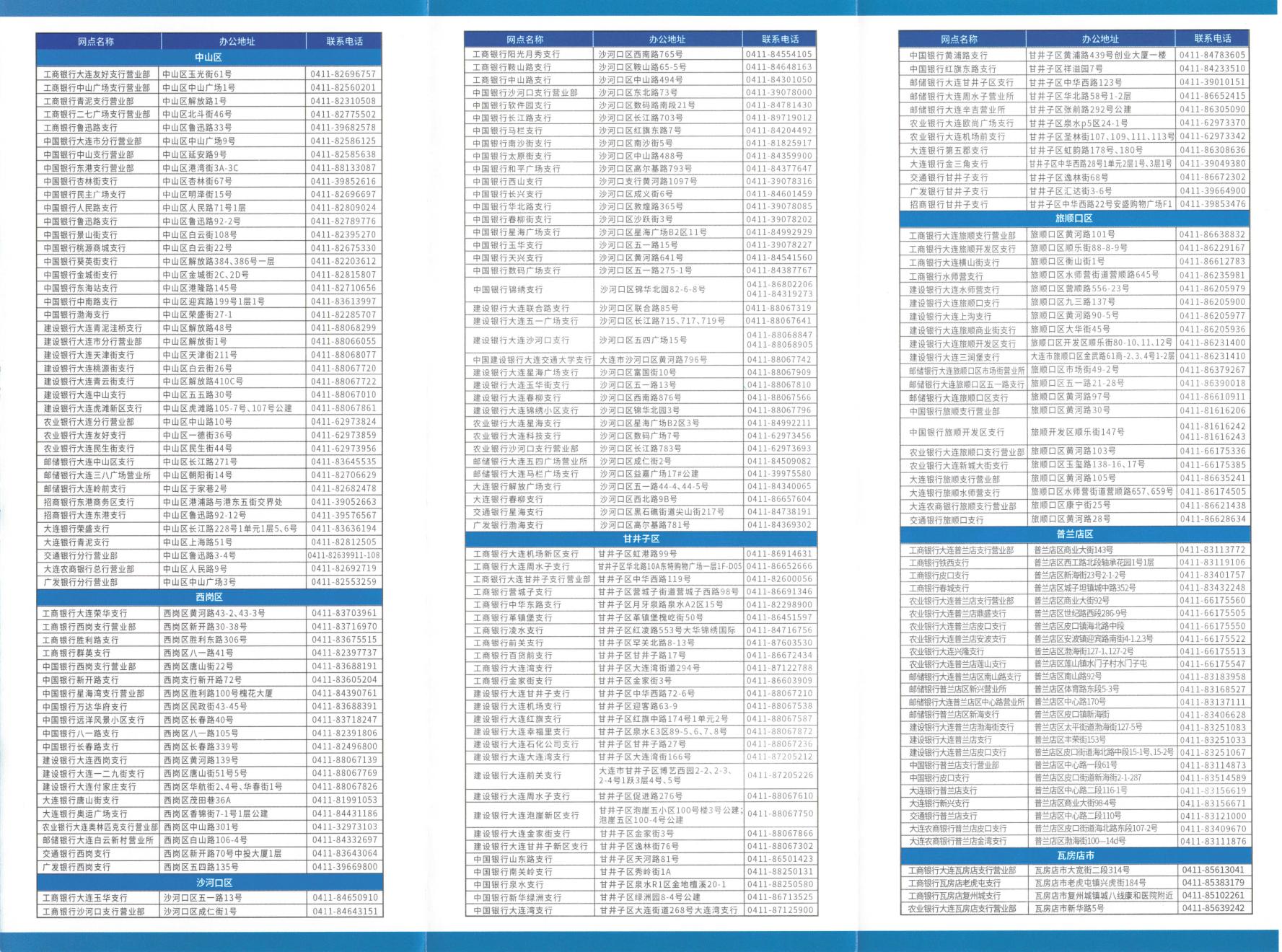Select branch 农业银行大连欧尚广场支行
1282x952 pixels.
click(x=961, y=123)
